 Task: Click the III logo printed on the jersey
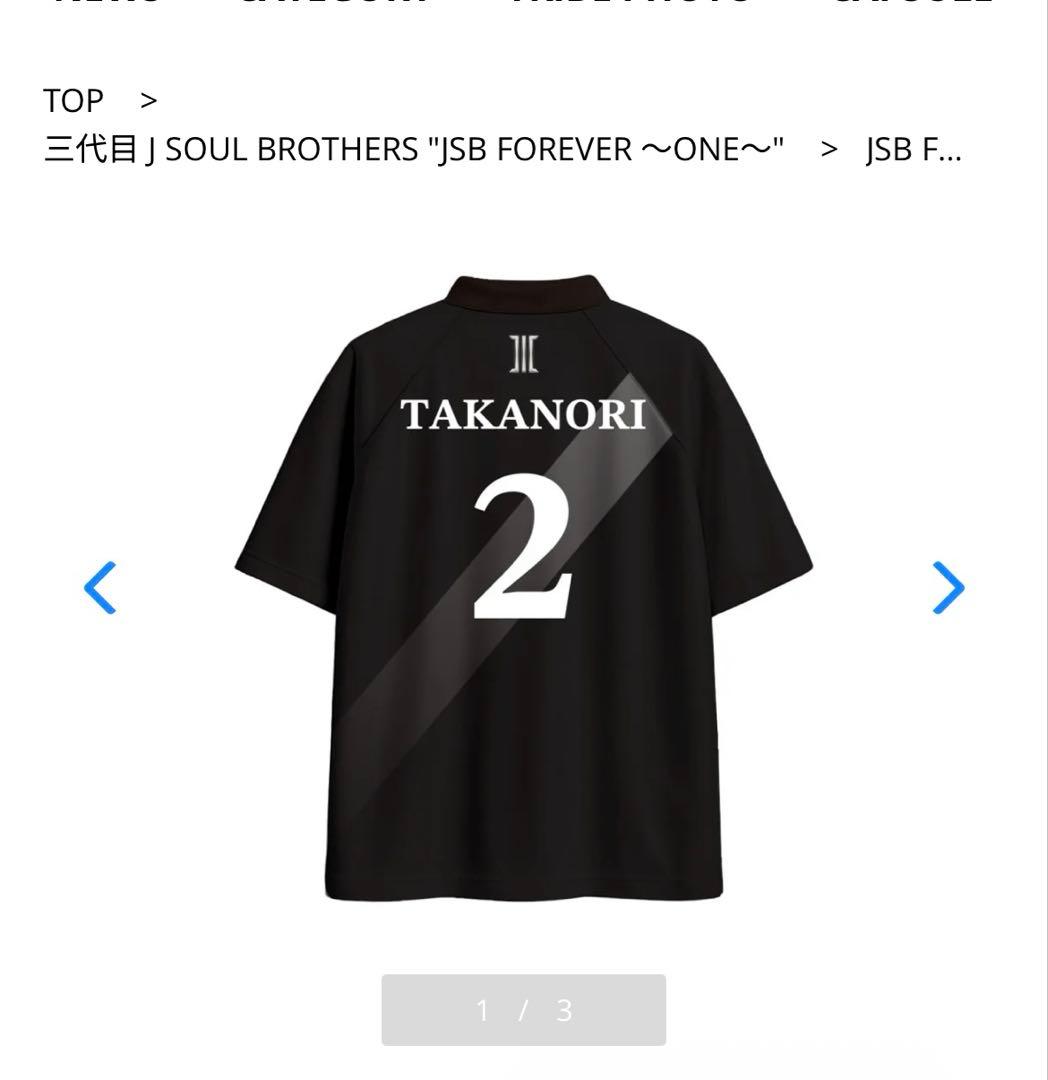[x=523, y=354]
